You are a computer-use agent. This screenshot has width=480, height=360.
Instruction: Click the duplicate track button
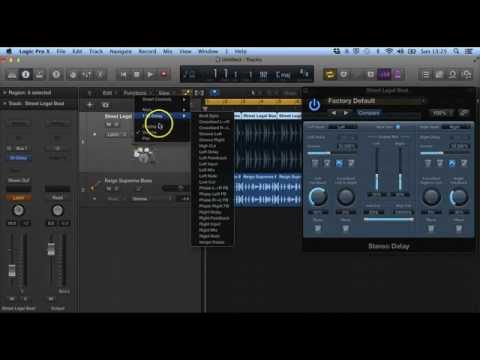coord(105,105)
